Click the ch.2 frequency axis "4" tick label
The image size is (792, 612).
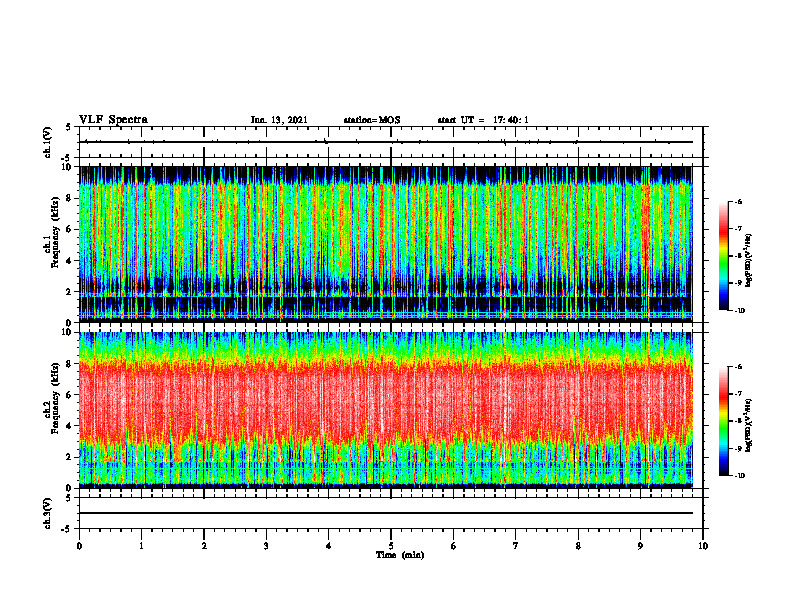point(69,426)
